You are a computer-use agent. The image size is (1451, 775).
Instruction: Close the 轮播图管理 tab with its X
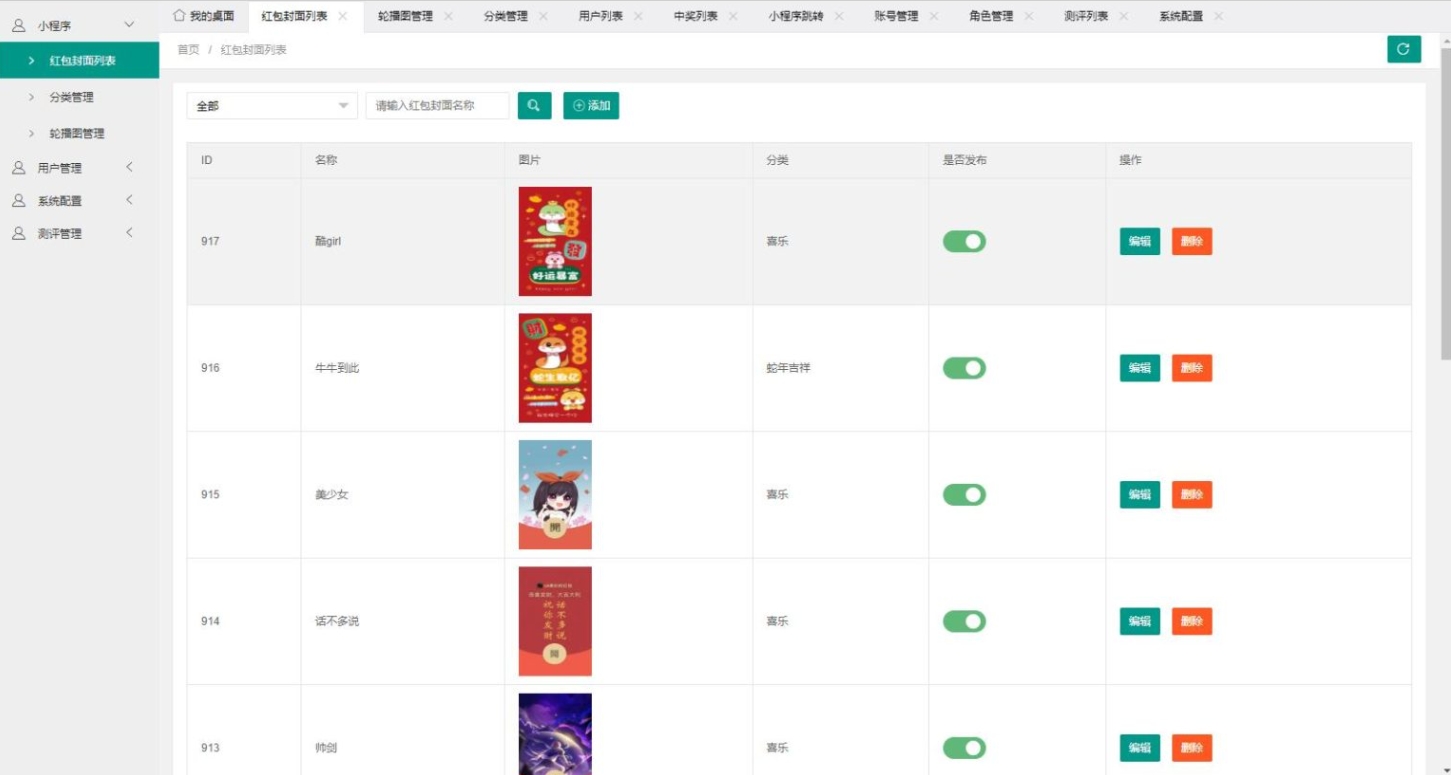click(448, 16)
